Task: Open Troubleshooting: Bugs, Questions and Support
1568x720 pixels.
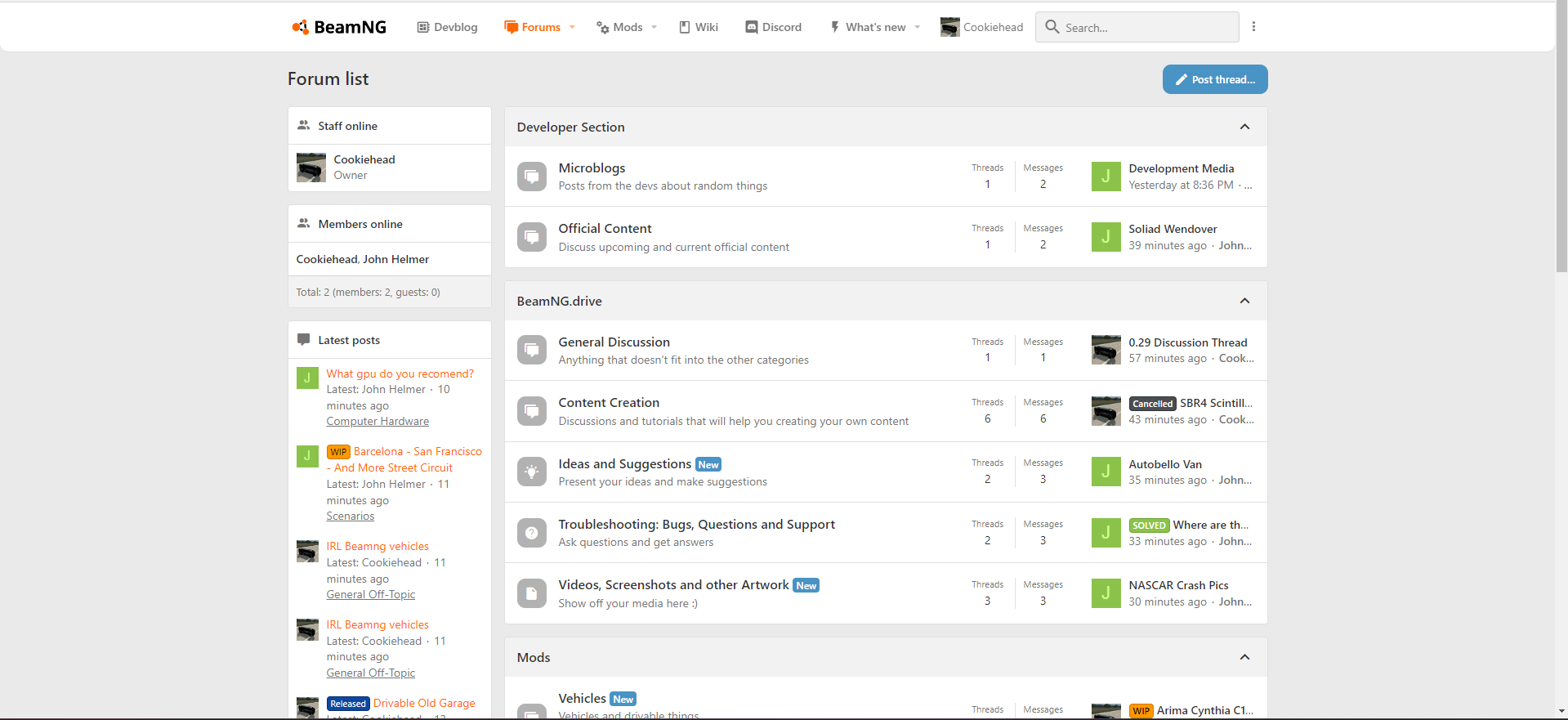Action: click(697, 524)
